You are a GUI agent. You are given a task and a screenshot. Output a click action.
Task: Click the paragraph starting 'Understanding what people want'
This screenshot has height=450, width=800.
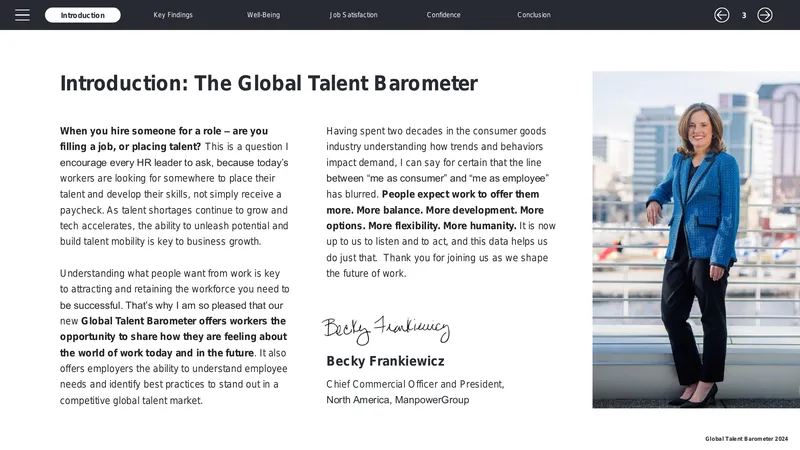174,337
